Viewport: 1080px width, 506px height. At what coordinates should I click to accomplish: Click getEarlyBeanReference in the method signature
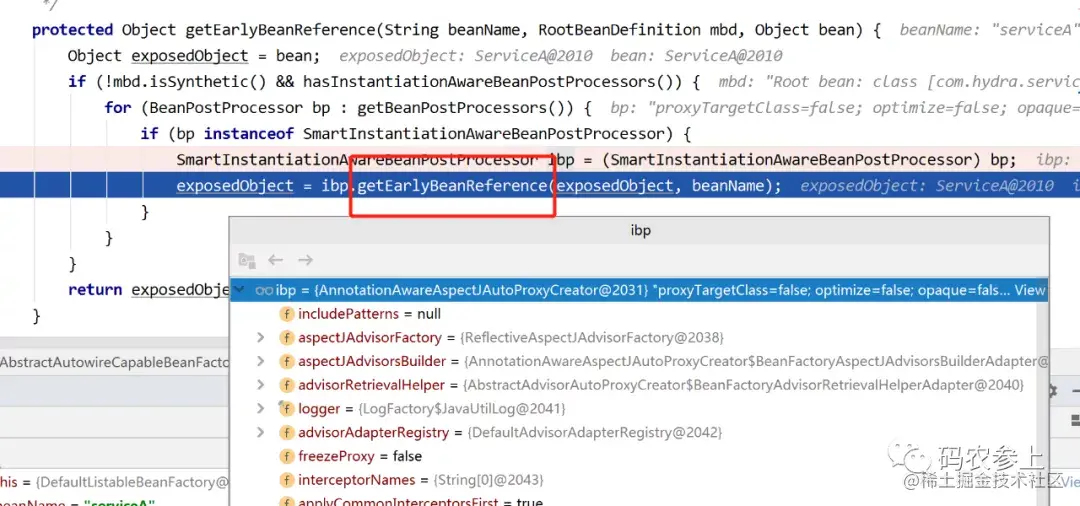pyautogui.click(x=281, y=30)
